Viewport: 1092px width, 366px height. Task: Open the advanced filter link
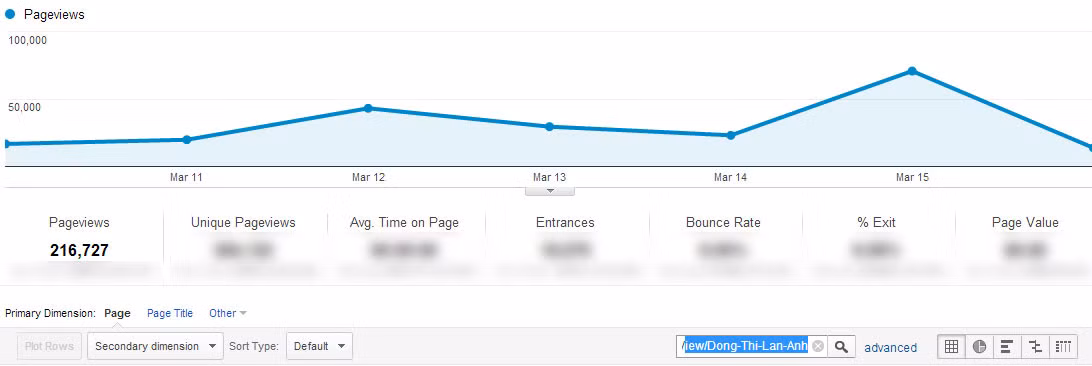click(x=891, y=347)
